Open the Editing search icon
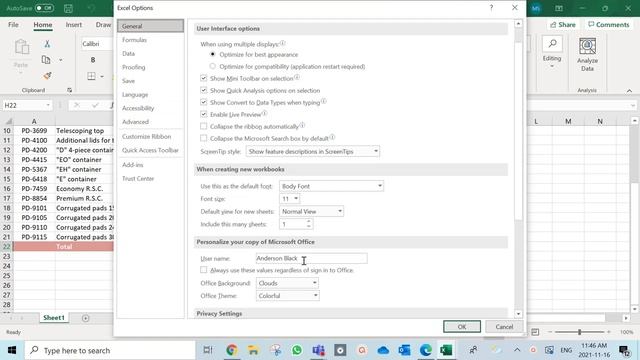The width and height of the screenshot is (640, 360). [x=552, y=44]
